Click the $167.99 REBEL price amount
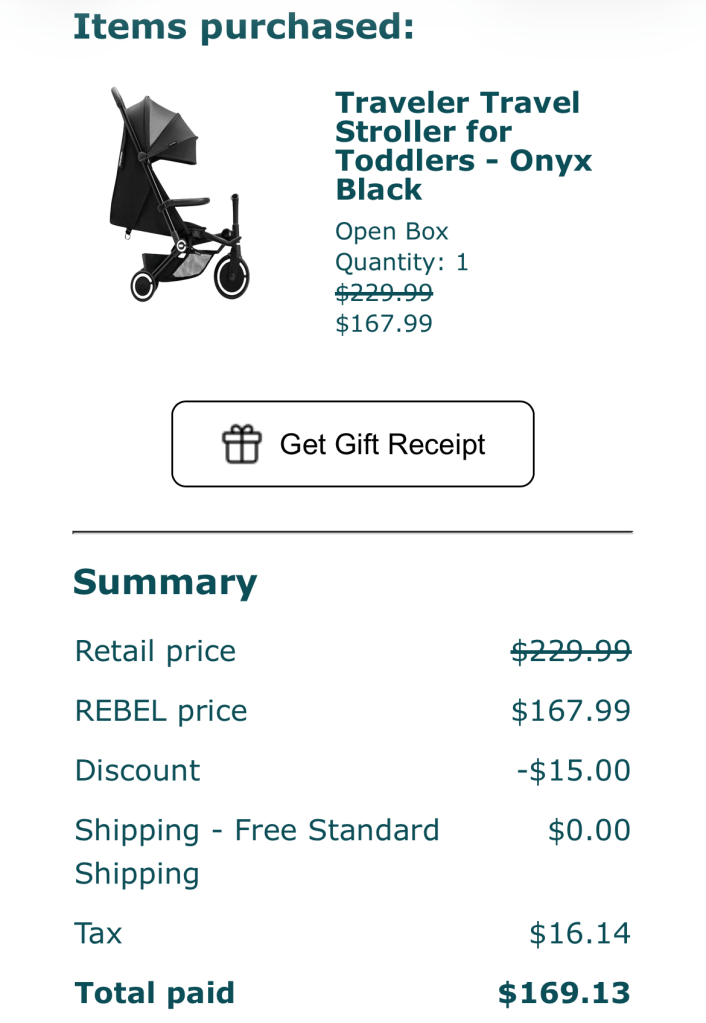 pos(570,711)
